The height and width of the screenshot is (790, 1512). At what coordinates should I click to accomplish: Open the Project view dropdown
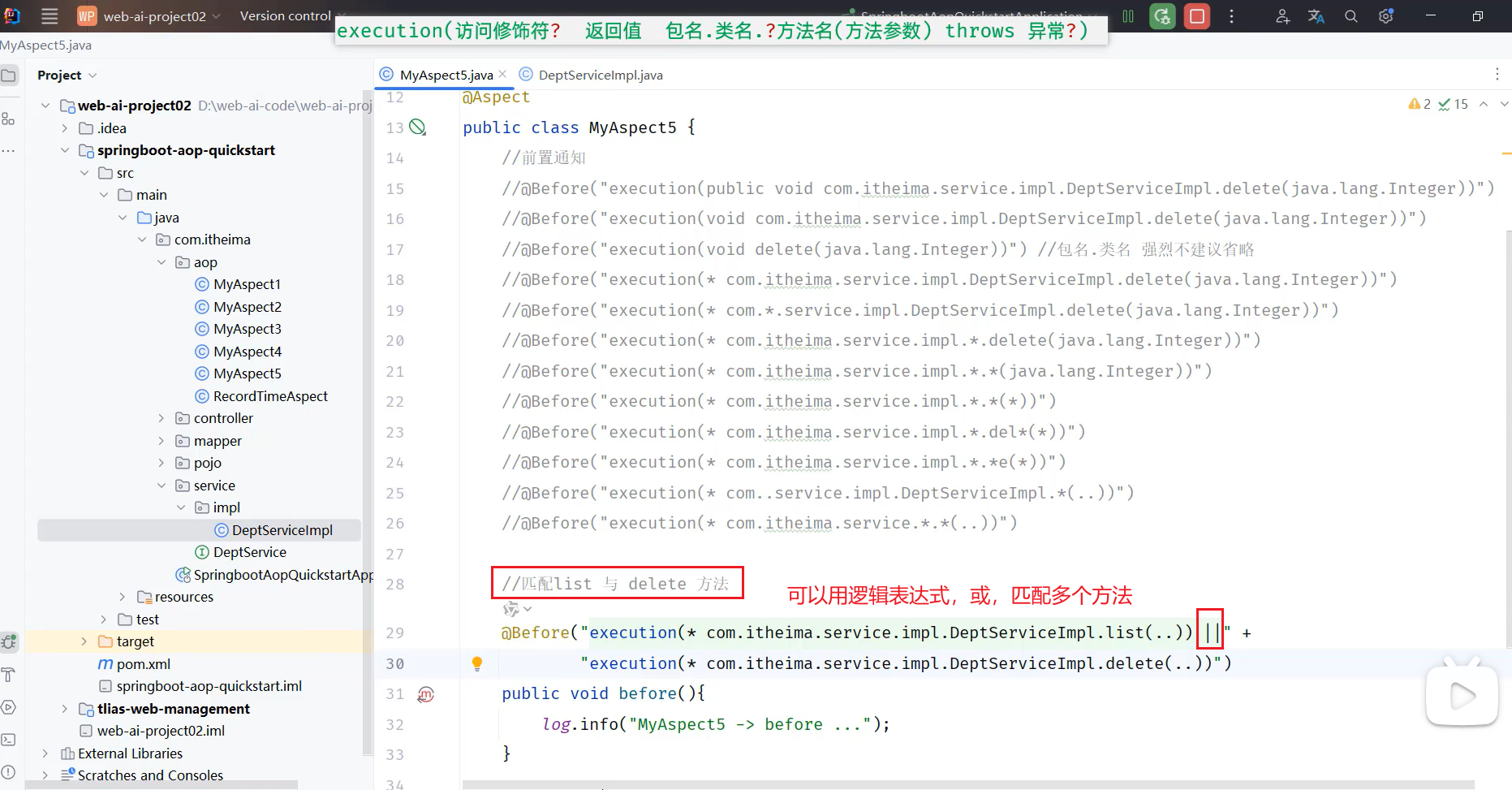(67, 75)
